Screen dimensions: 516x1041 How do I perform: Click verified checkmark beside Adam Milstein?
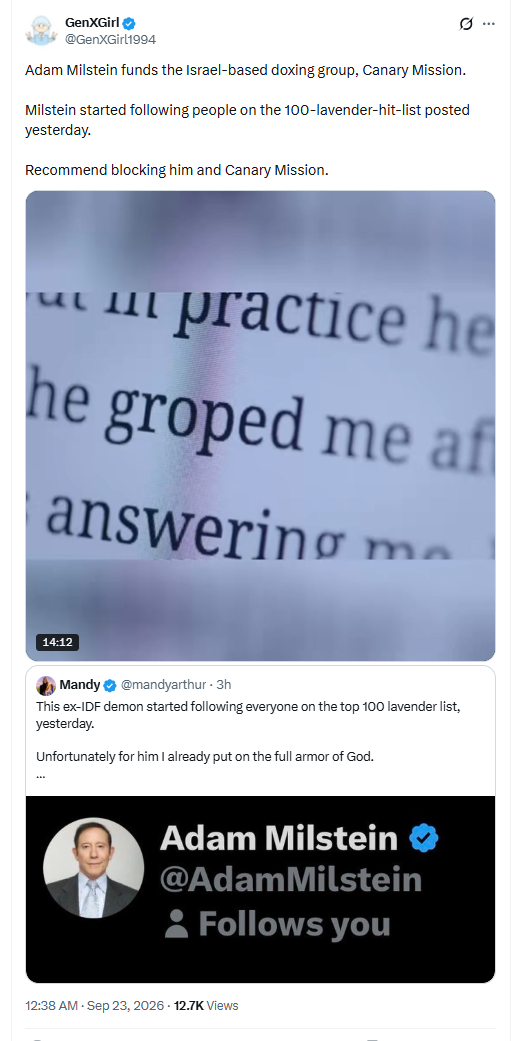click(x=424, y=839)
